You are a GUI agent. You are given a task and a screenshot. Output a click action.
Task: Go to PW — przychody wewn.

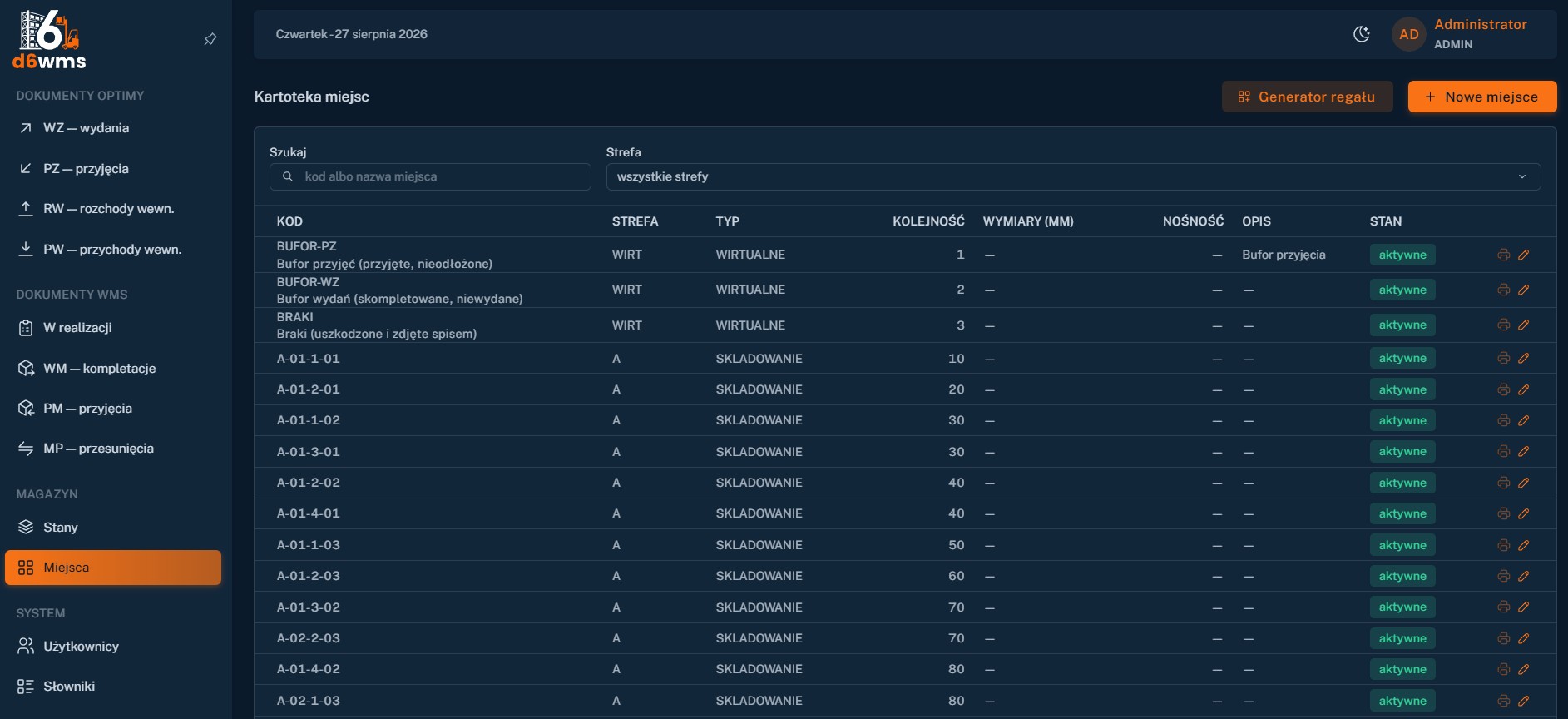tap(113, 250)
